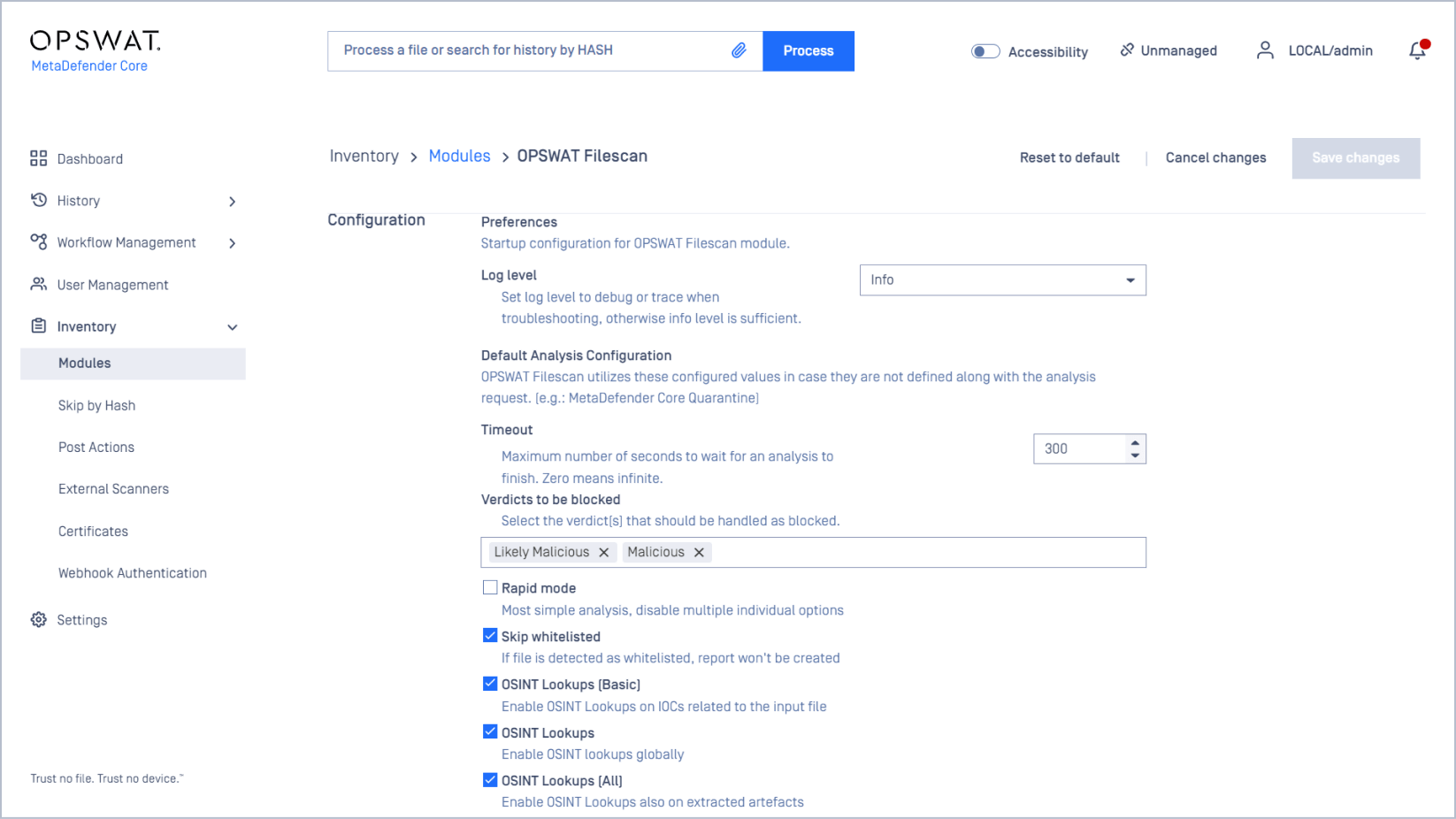Collapse the Inventory section chevron
1456x819 pixels.
(x=232, y=327)
